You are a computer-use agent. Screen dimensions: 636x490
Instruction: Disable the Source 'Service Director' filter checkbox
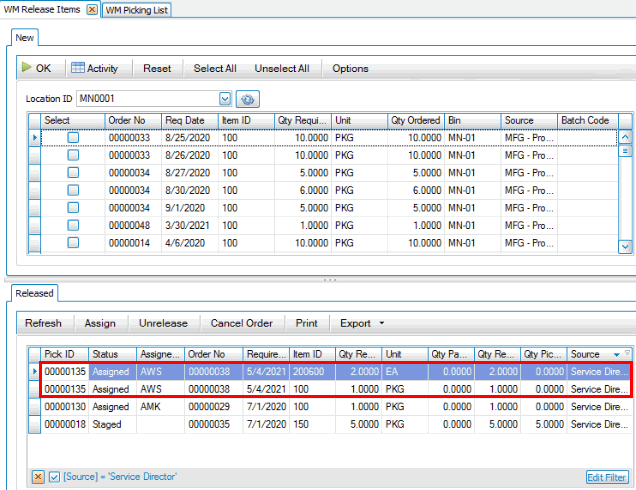tap(54, 477)
